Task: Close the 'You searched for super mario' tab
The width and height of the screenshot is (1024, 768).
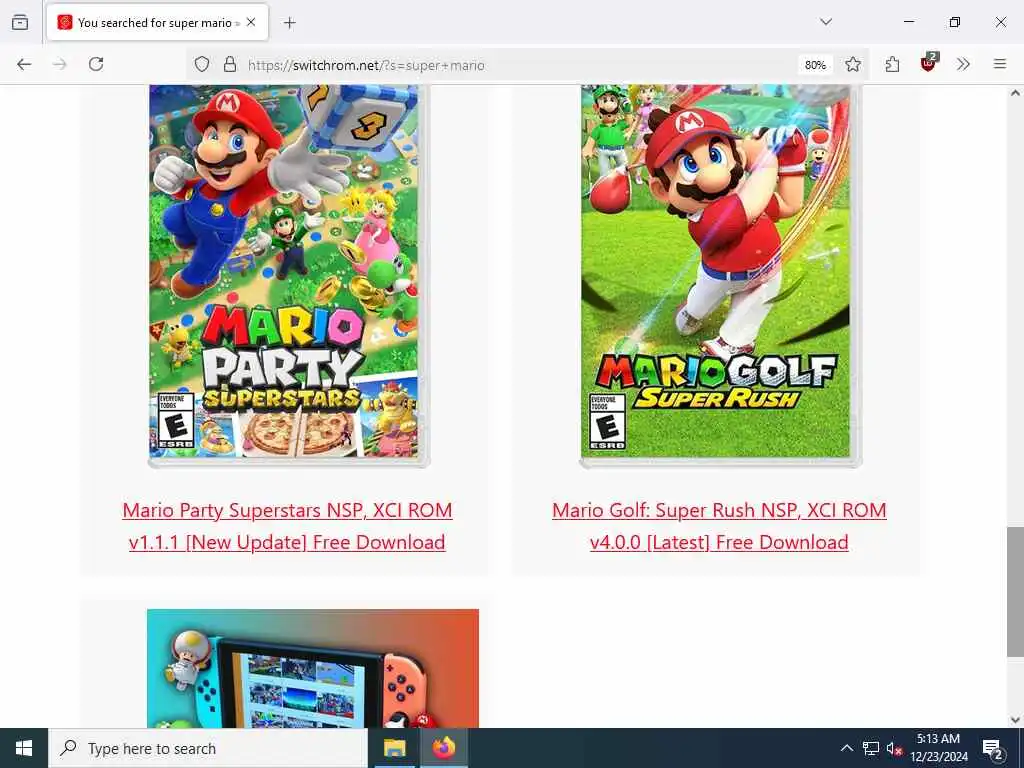Action: click(251, 22)
